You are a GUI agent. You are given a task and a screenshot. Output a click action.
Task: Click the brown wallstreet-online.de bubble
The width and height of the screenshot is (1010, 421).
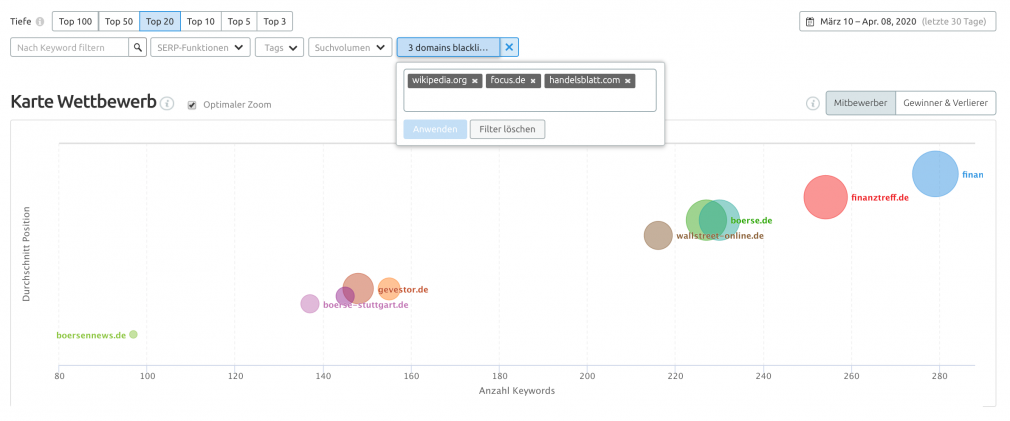(x=658, y=235)
